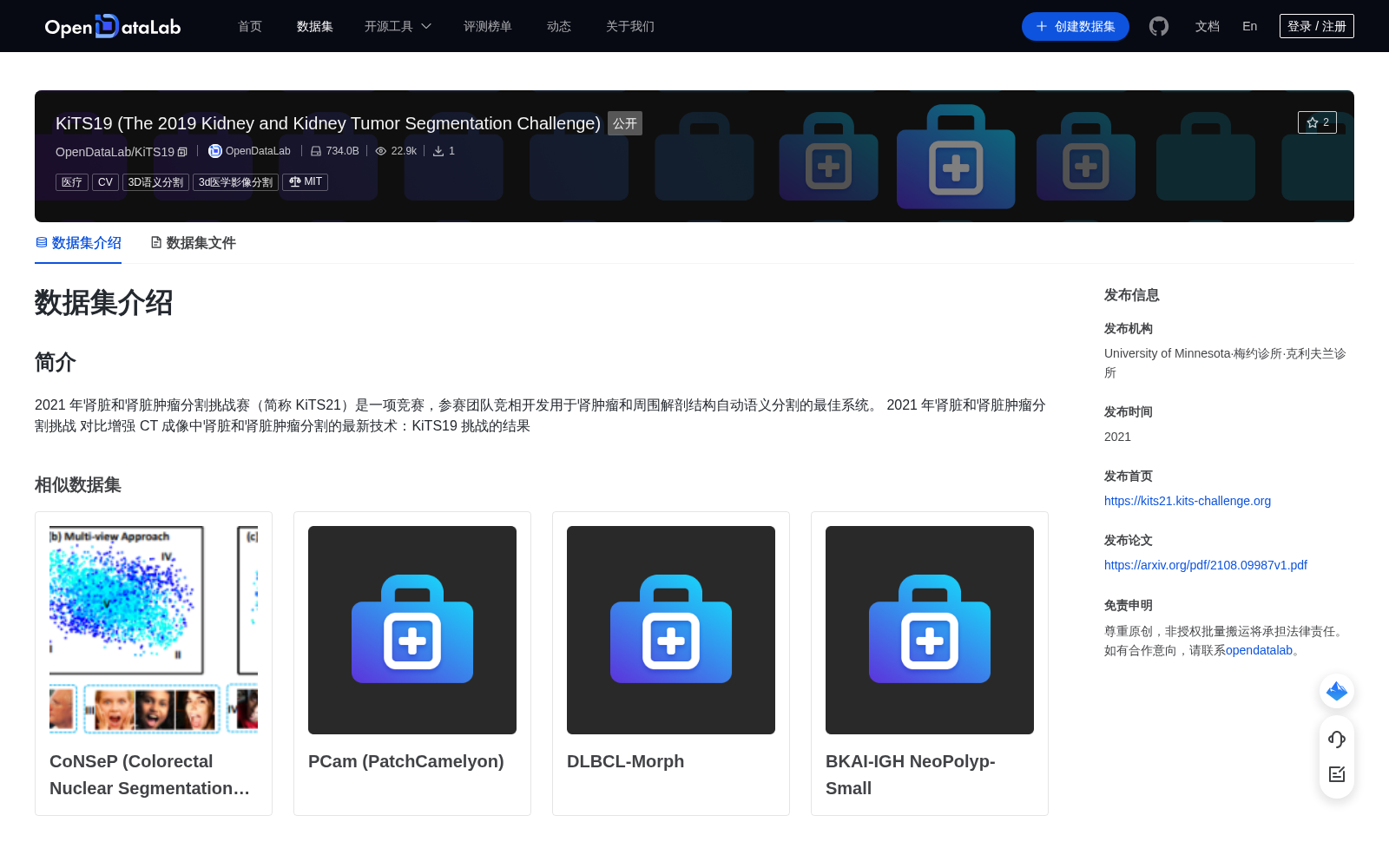Click the MIT license tag

305,181
